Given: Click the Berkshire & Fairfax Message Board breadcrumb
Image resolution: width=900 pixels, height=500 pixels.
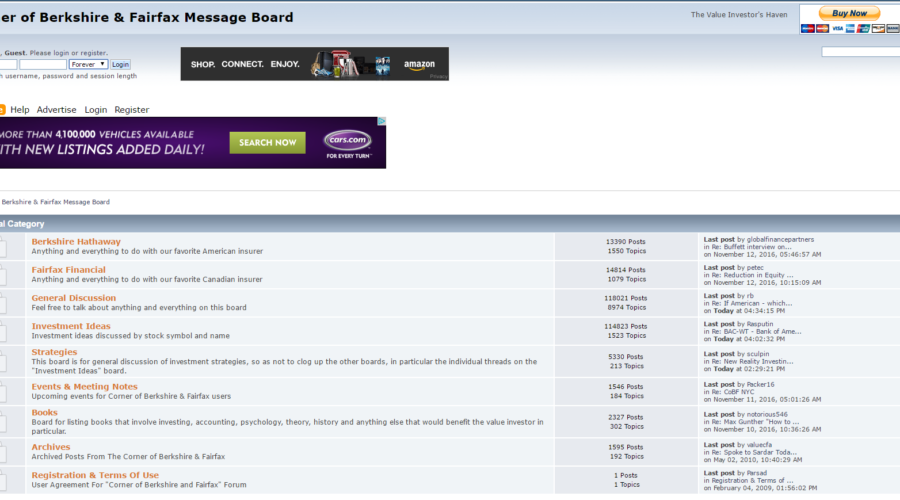Looking at the screenshot, I should (x=55, y=202).
